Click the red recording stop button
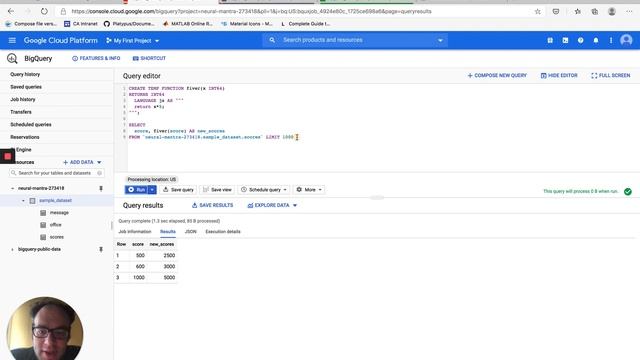Screen dimensions: 640x360 click(x=7, y=156)
